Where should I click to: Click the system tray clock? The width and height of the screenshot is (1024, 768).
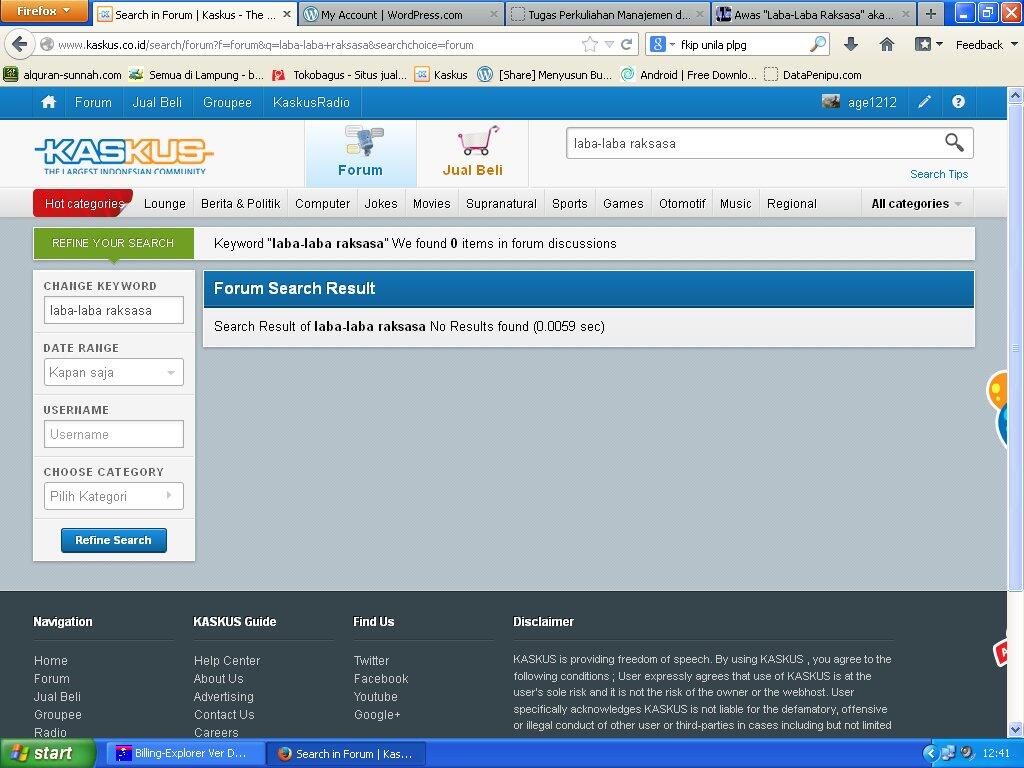click(996, 754)
